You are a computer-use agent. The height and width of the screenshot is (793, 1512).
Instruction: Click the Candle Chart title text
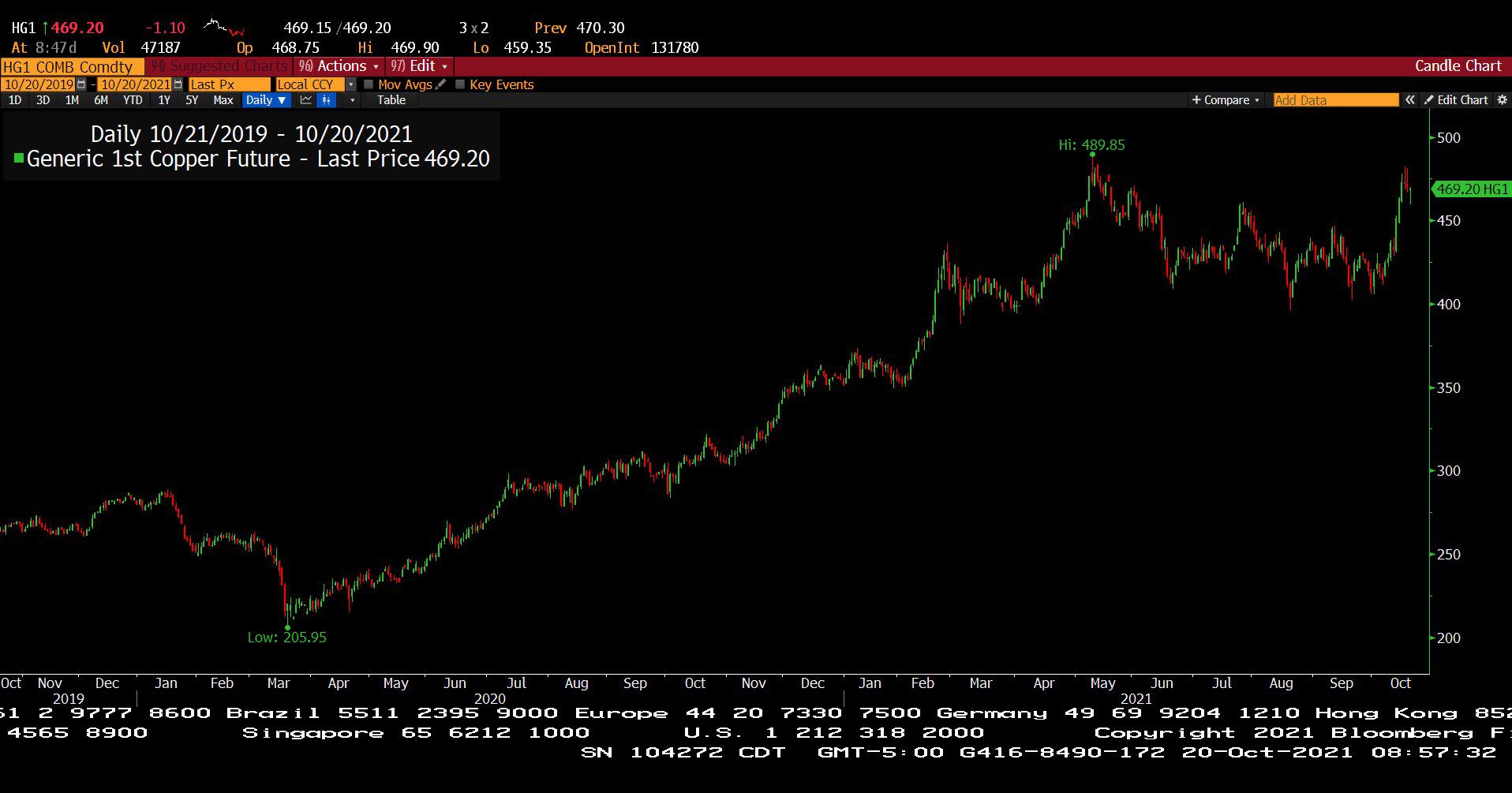coord(1458,66)
